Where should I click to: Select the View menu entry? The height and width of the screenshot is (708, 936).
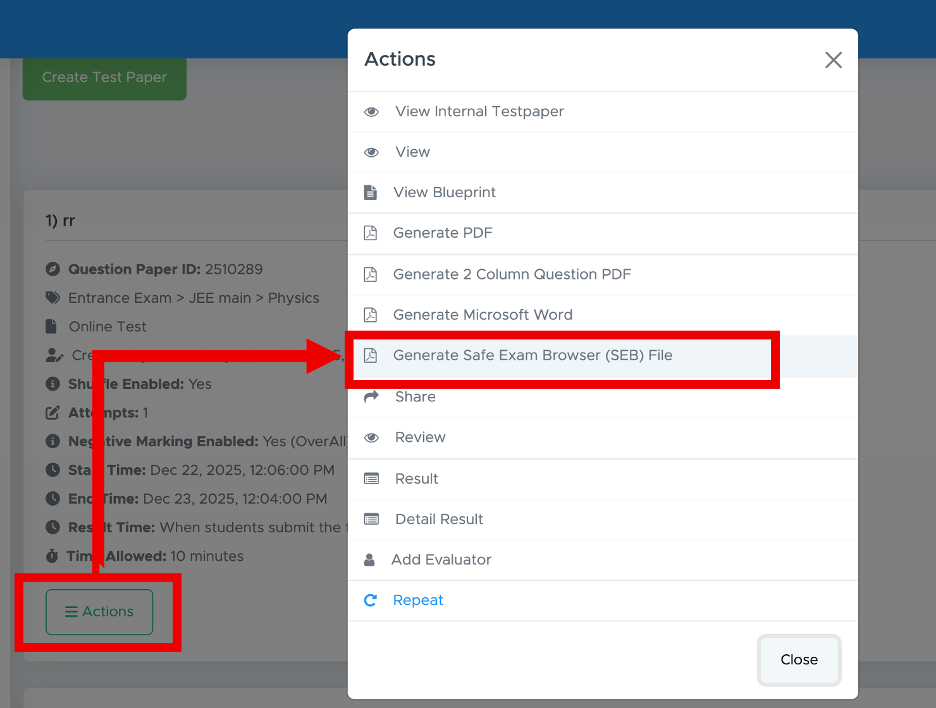click(602, 152)
